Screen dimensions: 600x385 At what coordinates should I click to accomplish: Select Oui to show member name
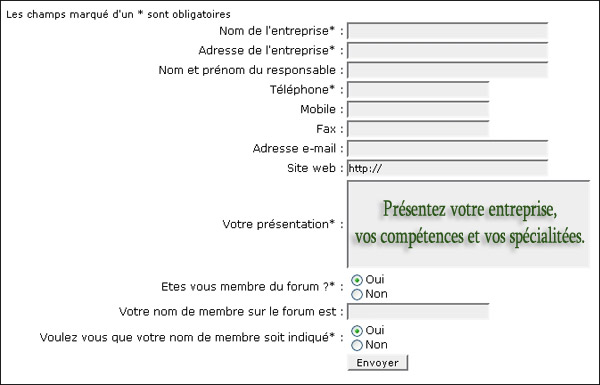point(357,331)
